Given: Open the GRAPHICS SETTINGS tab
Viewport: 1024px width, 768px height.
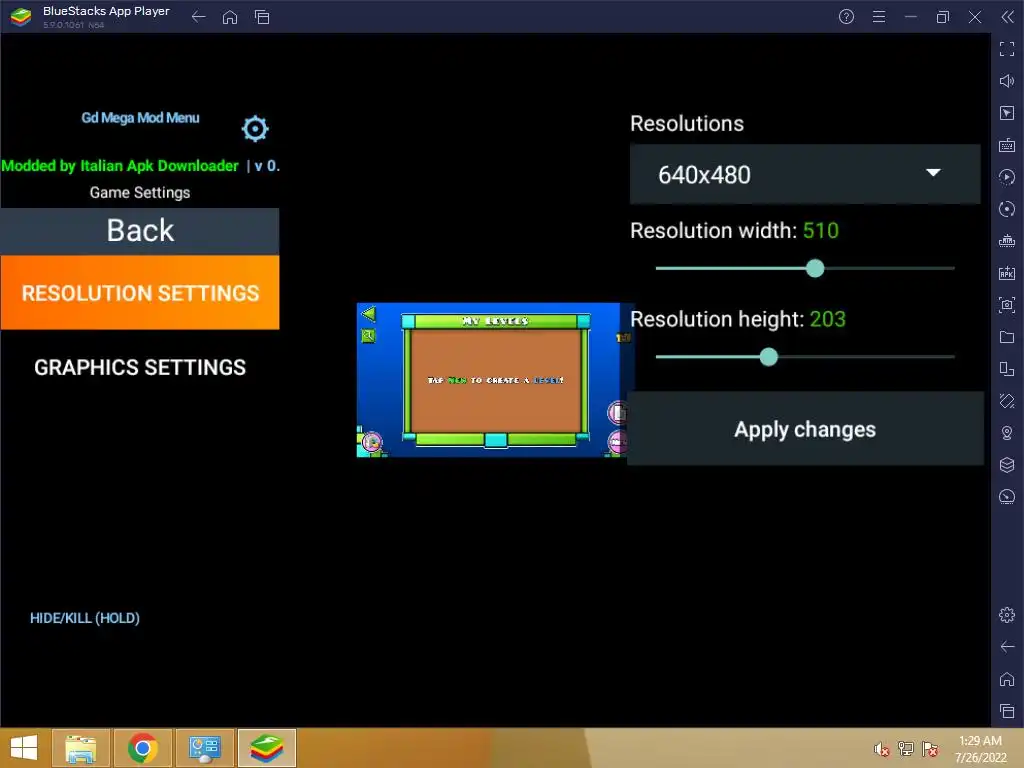Looking at the screenshot, I should coord(140,367).
